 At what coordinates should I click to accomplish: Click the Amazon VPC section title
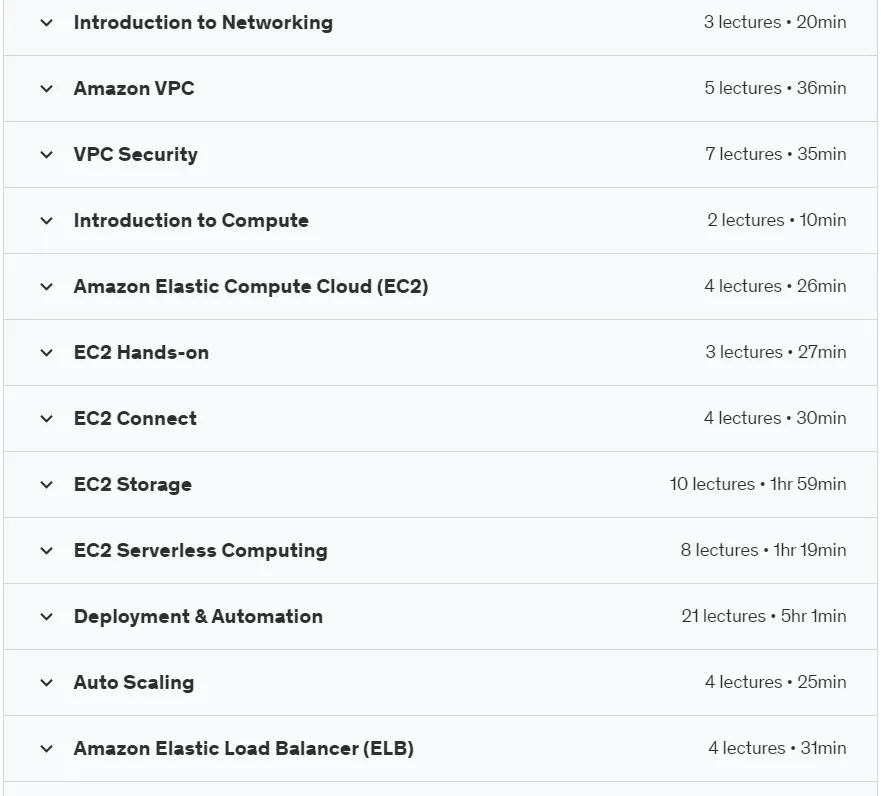tap(134, 89)
